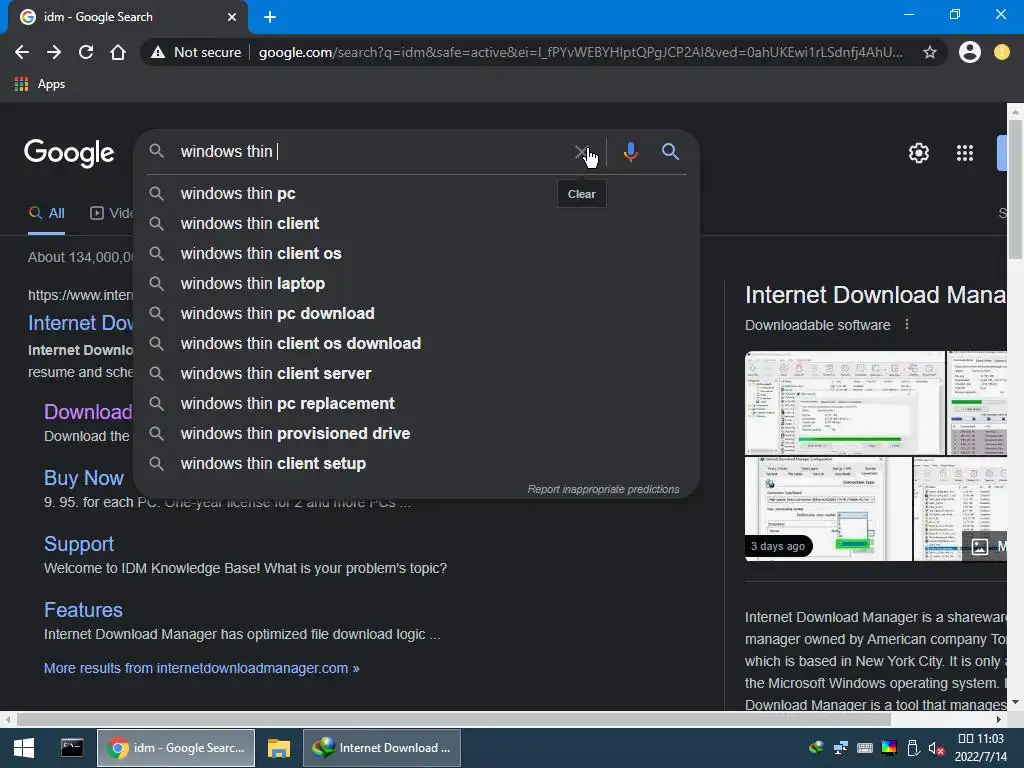Start voice search with microphone icon
The width and height of the screenshot is (1024, 768).
pyautogui.click(x=630, y=152)
